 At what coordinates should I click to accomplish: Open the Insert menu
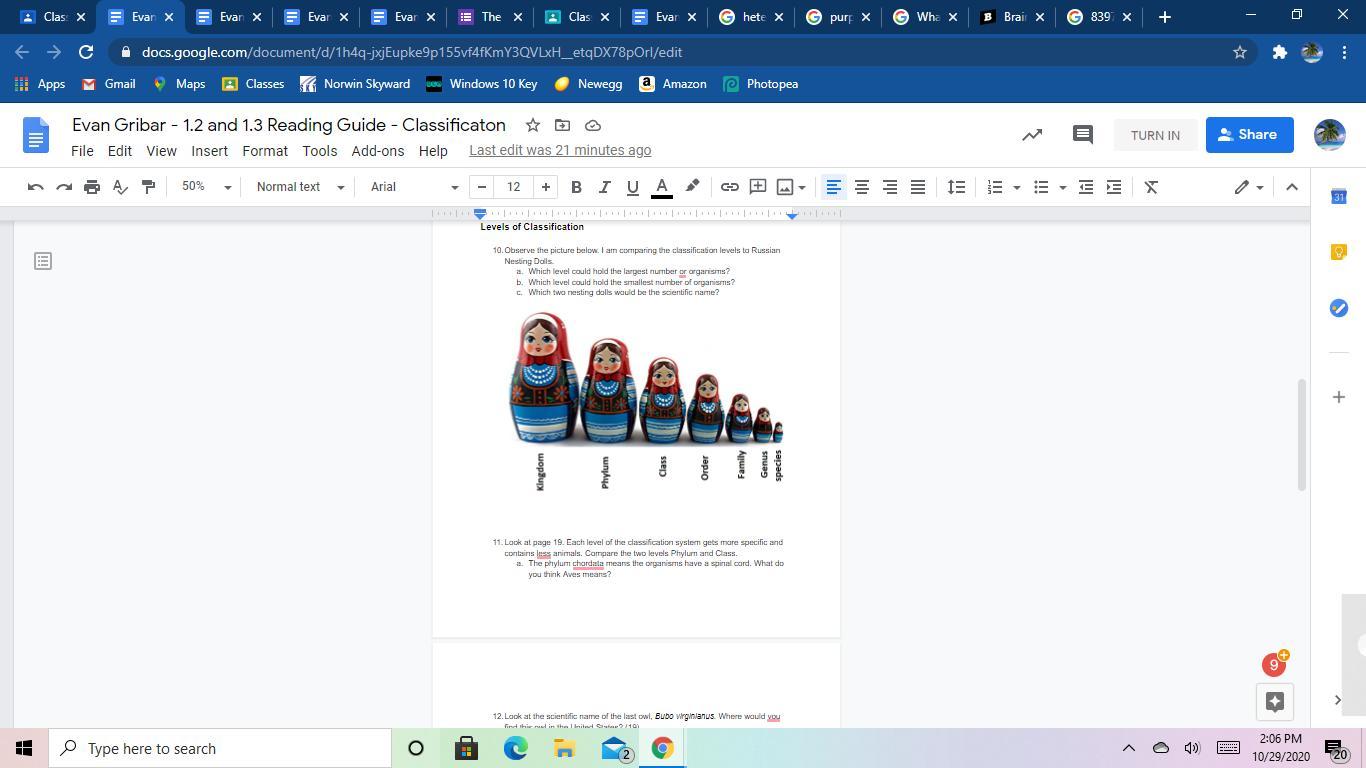[x=209, y=151]
